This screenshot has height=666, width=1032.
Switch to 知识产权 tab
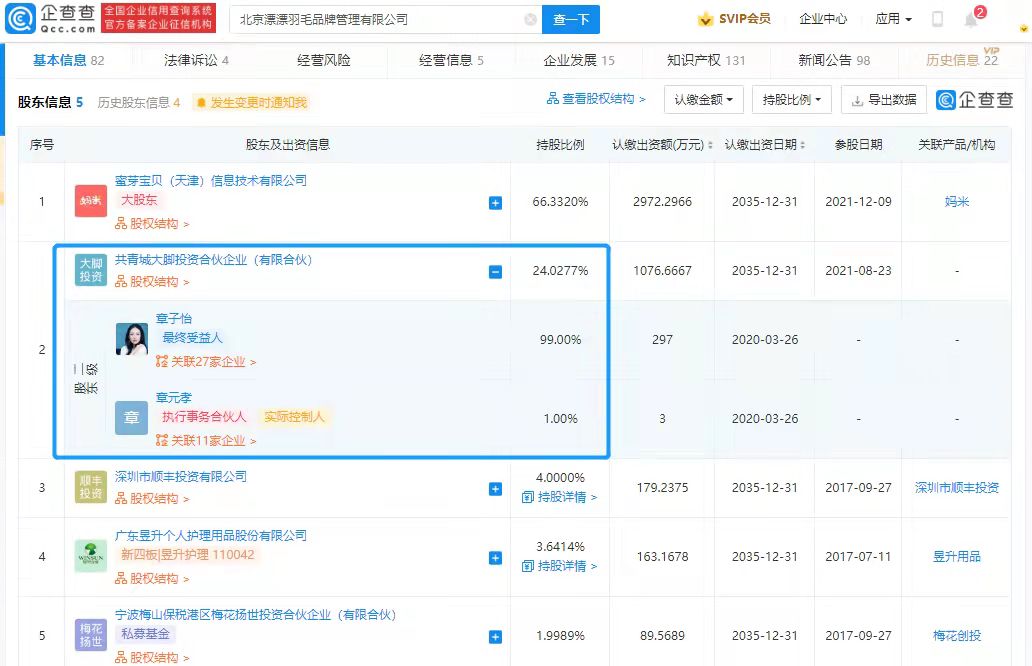[706, 61]
